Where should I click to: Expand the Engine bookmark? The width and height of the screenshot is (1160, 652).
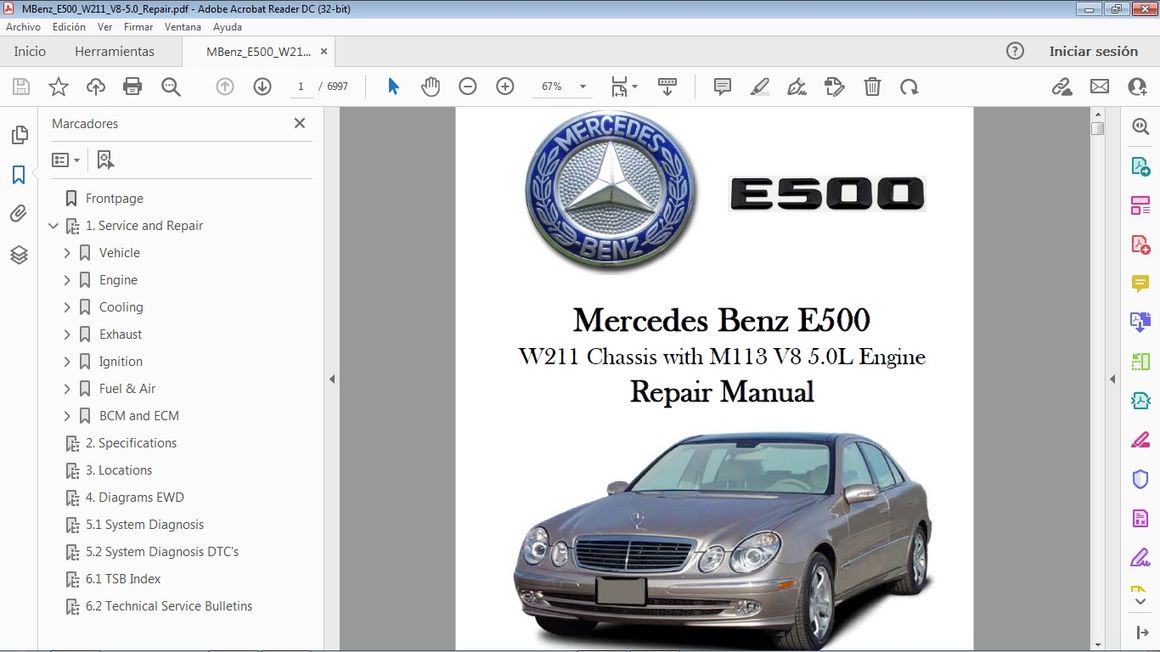coord(67,280)
